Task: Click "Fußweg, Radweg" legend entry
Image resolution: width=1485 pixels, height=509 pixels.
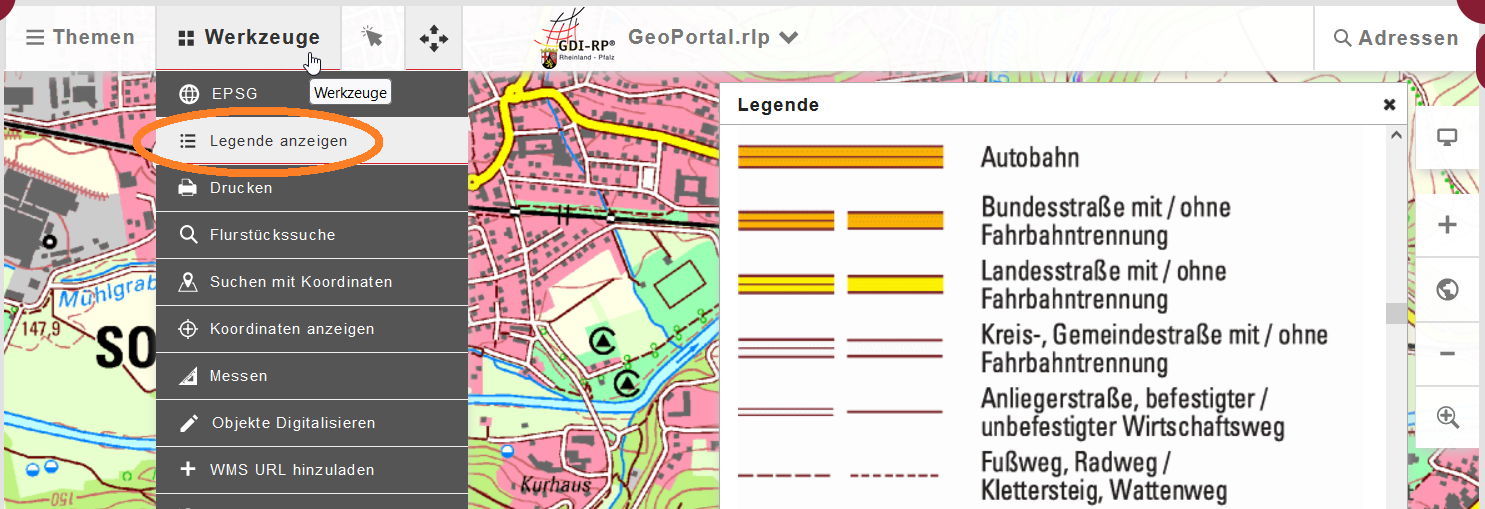Action: [1103, 476]
